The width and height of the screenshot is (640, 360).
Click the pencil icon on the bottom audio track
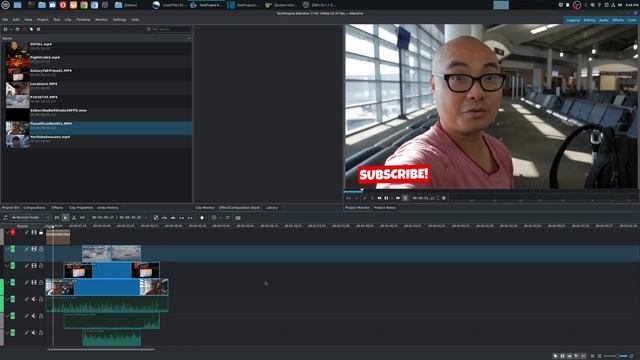pos(27,333)
